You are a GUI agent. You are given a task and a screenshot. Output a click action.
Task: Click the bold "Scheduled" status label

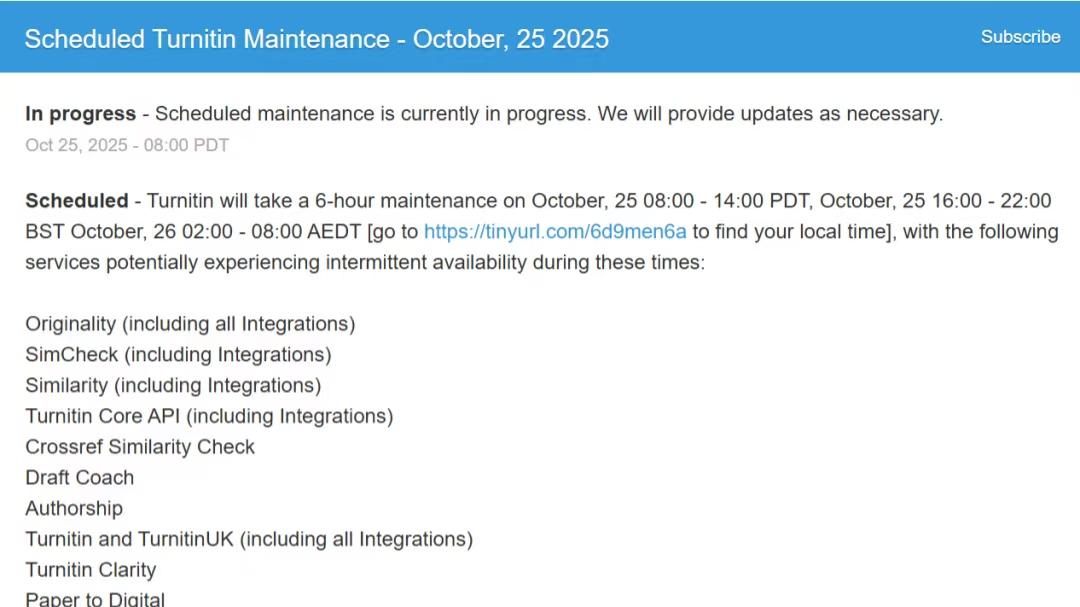77,201
